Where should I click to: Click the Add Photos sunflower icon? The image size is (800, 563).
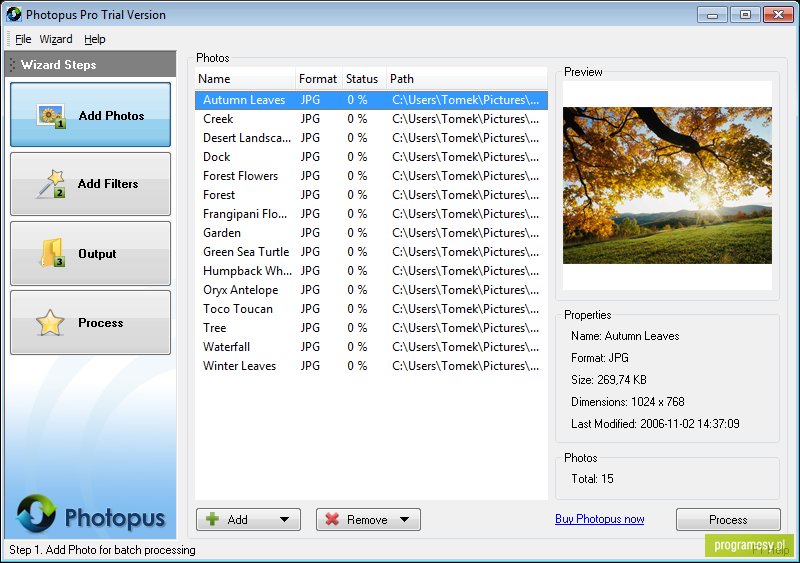coord(51,116)
